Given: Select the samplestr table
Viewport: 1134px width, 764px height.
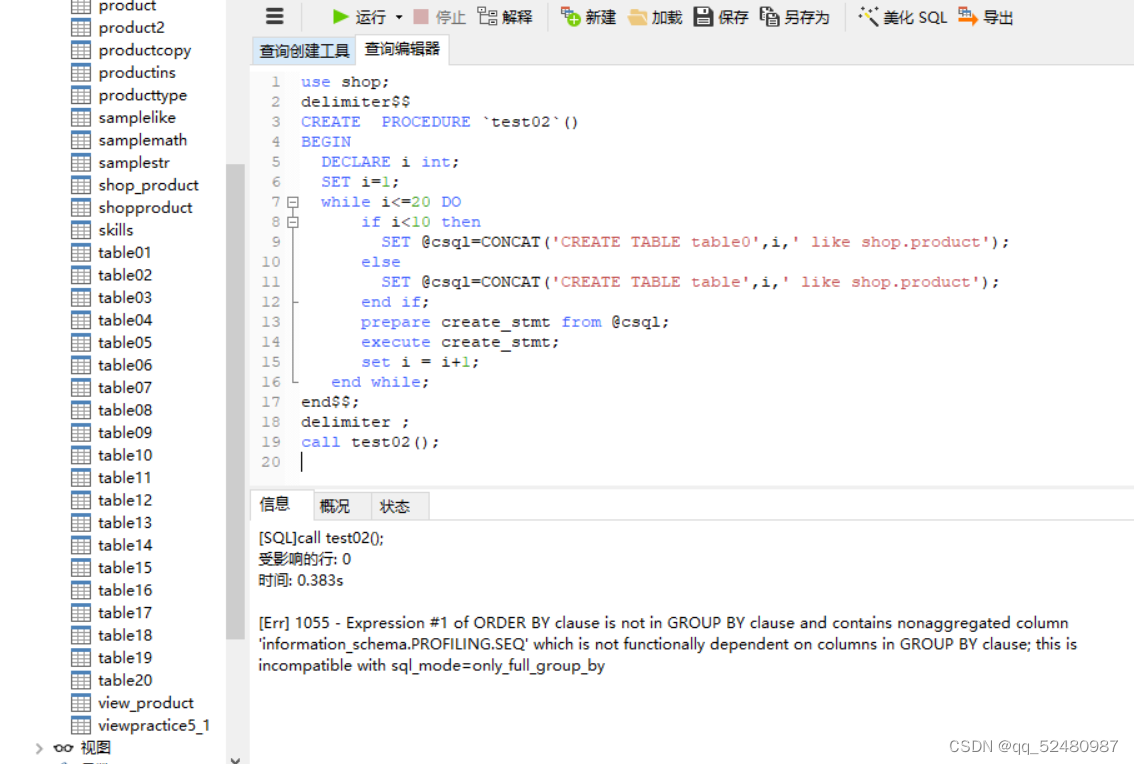Looking at the screenshot, I should (134, 162).
